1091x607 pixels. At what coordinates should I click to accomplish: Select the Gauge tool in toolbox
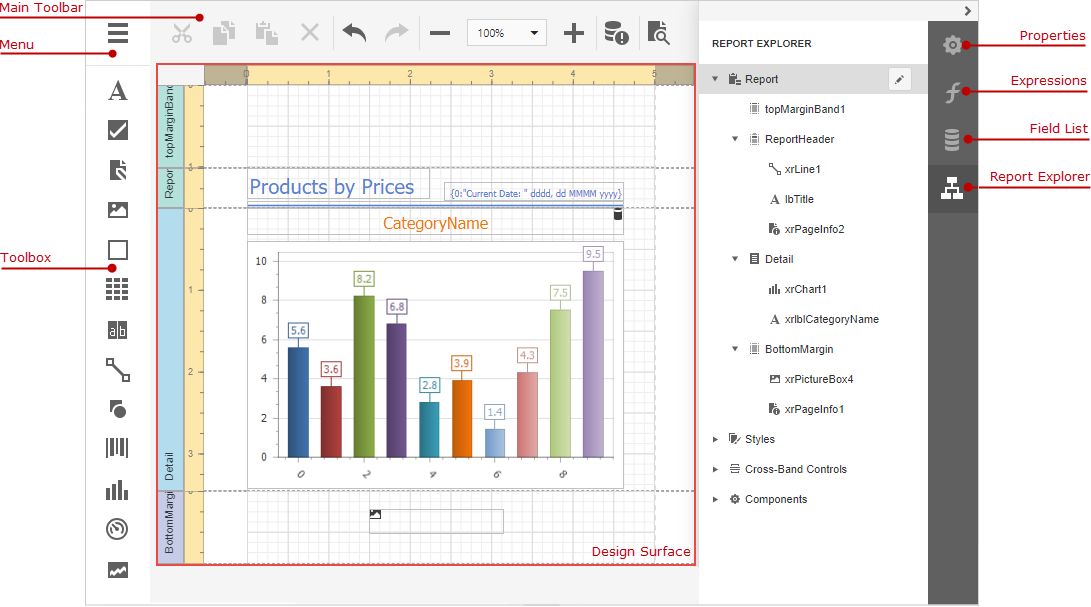tap(118, 529)
